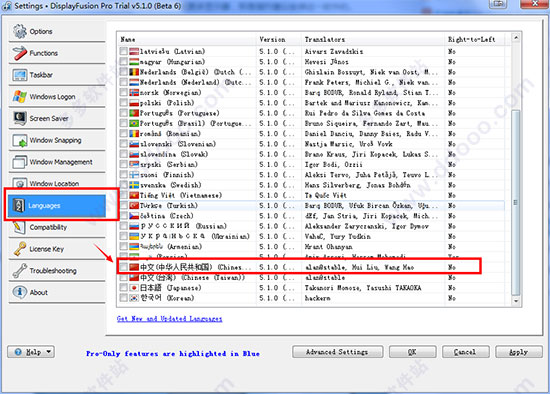Click the Swedish flag icon
Viewport: 550px width, 394px height.
pos(134,185)
